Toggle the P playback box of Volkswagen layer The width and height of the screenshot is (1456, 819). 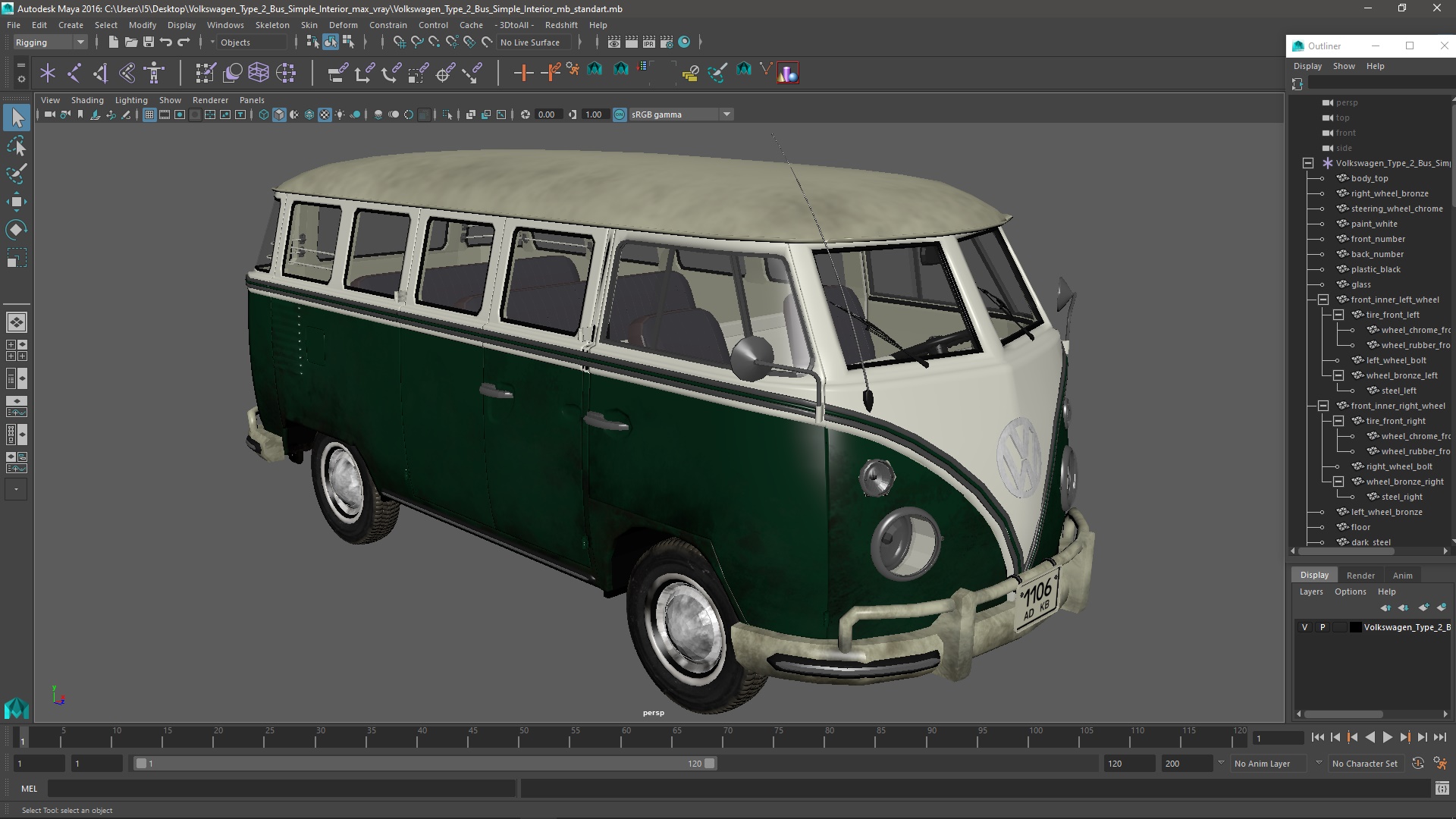1323,627
